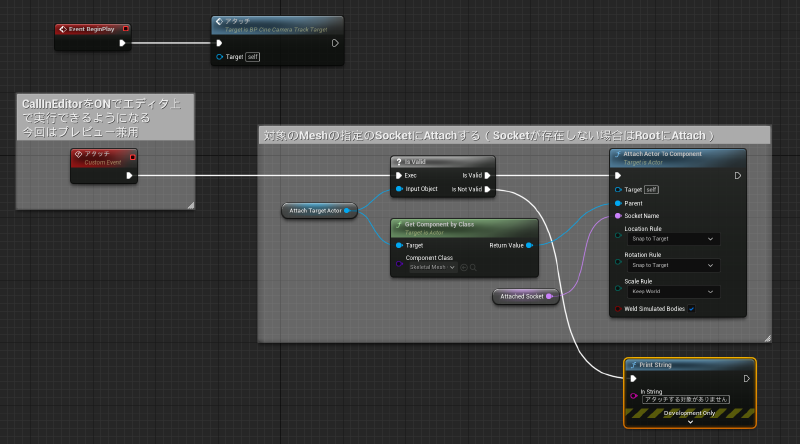The height and width of the screenshot is (444, 800).
Task: Click the search icon beside Skeletal Mesh class
Action: (x=473, y=267)
